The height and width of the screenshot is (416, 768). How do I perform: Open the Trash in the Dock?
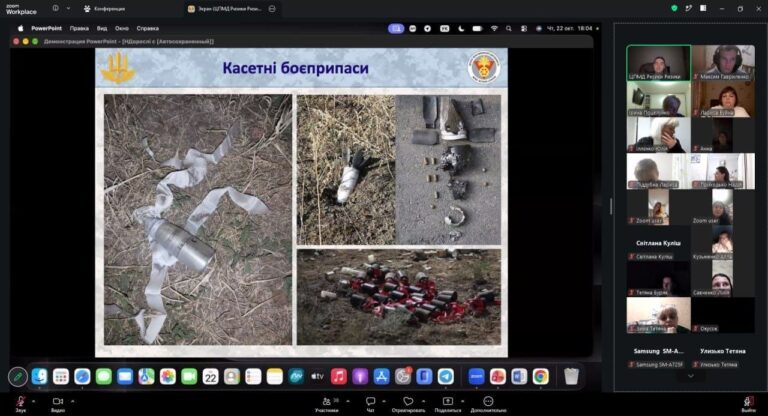(571, 376)
